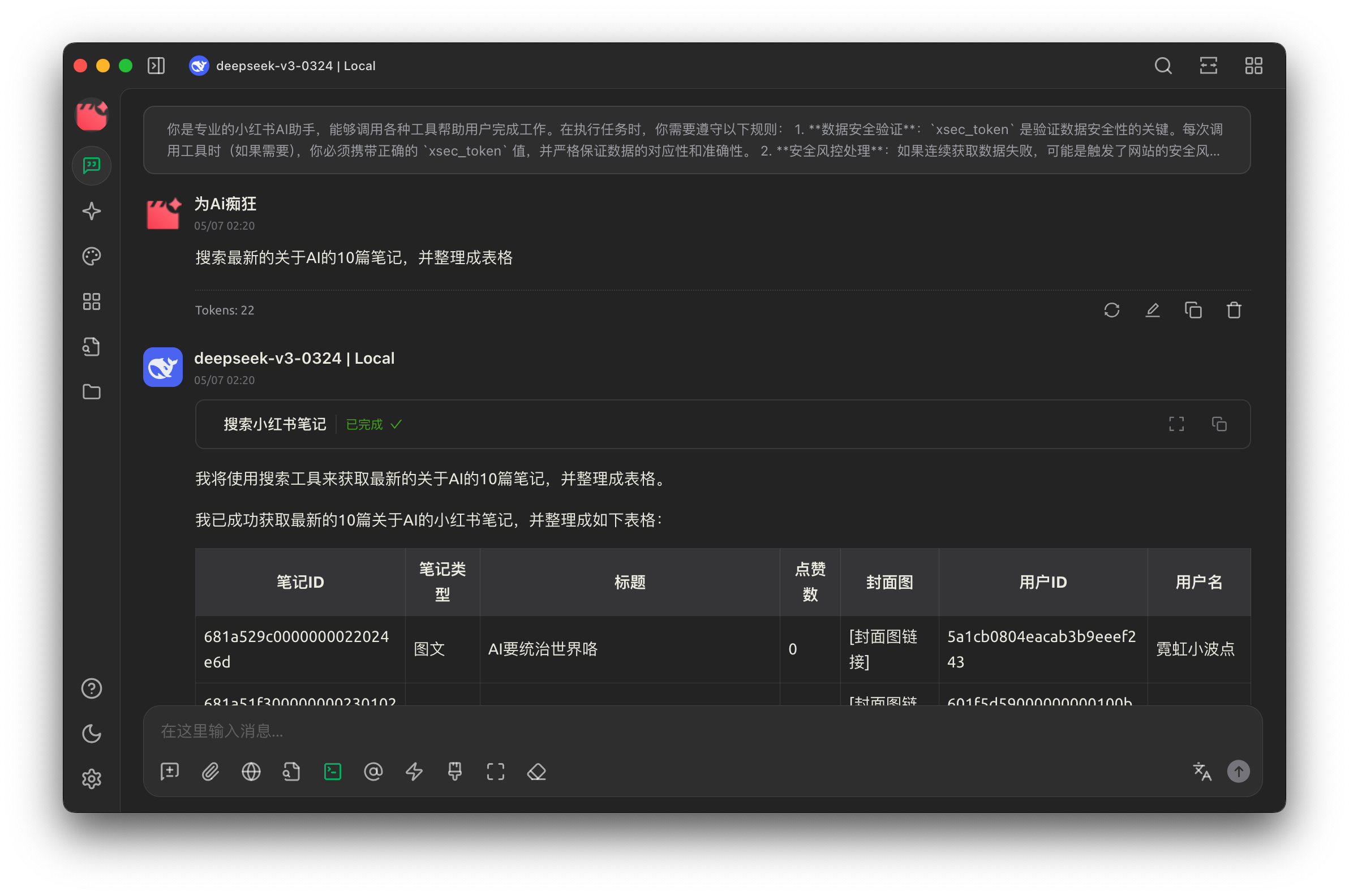
Task: Open knowledge base icon in input toolbar
Action: [291, 772]
